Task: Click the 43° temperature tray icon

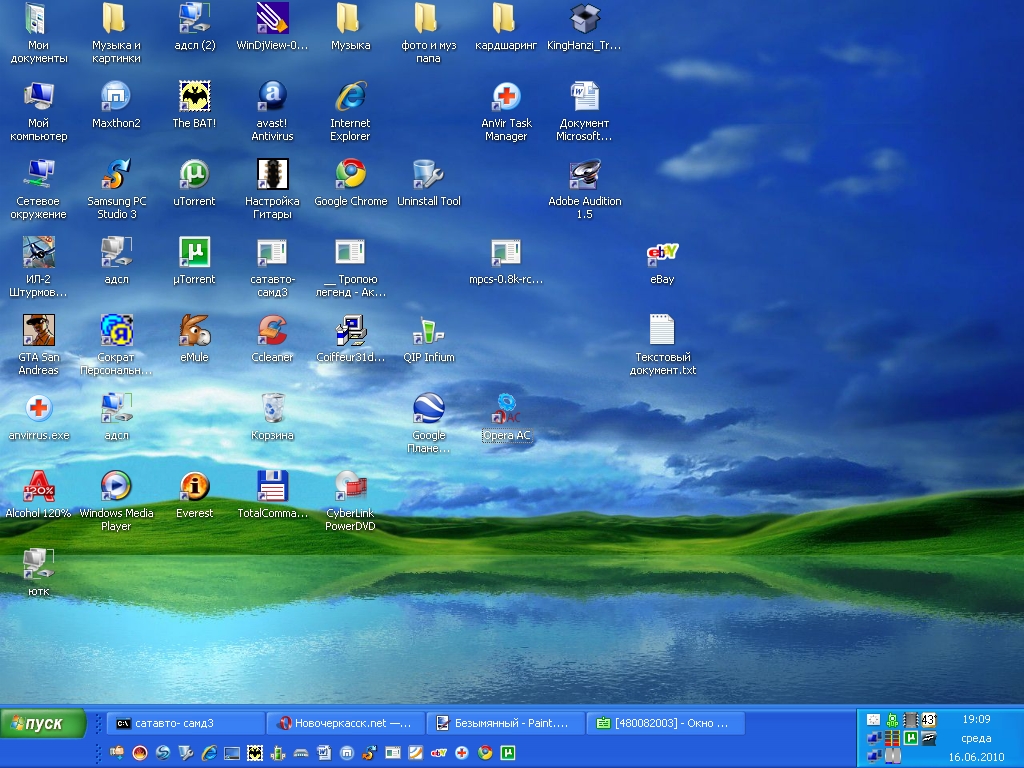Action: tap(929, 720)
